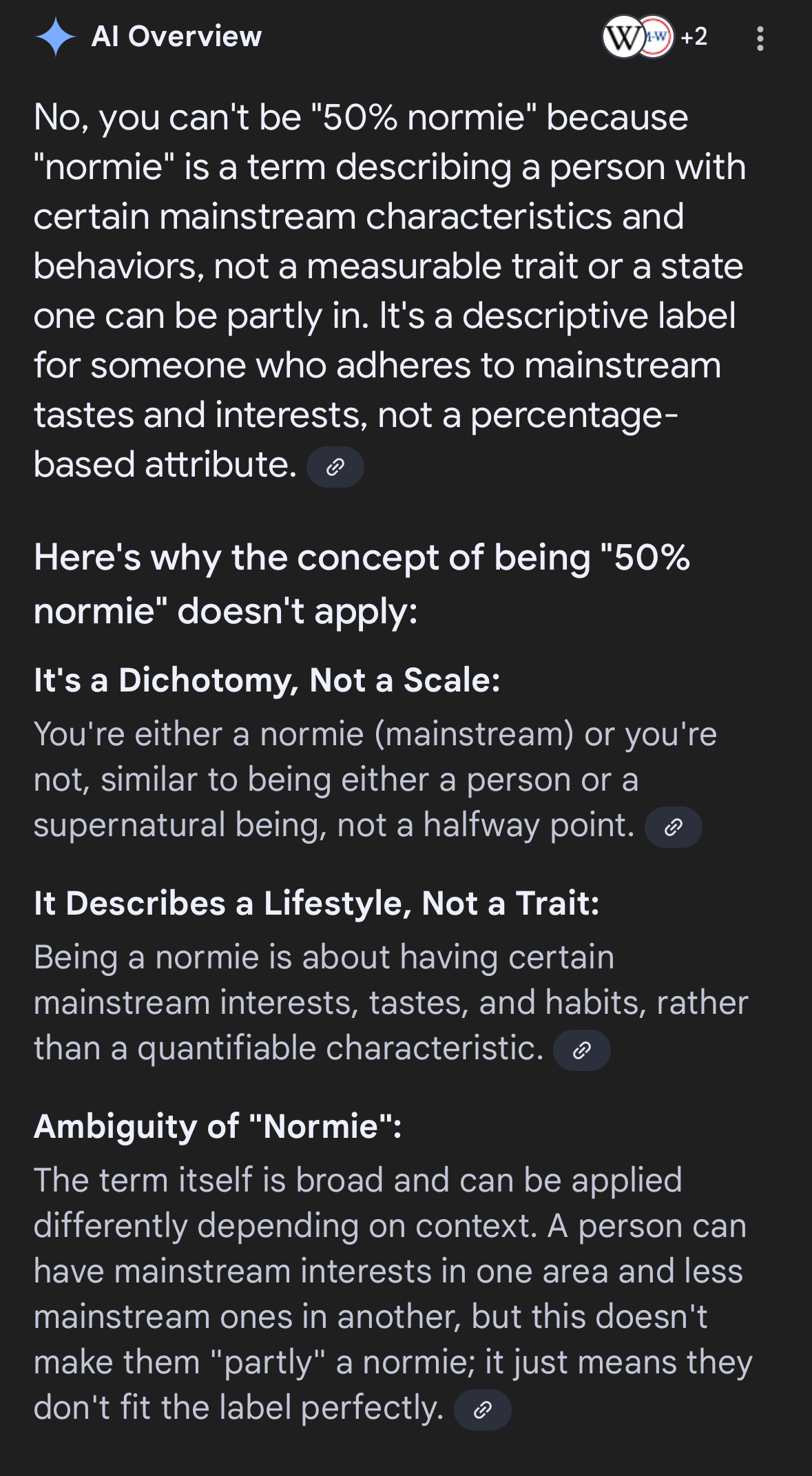Select "It's a Dichotomy, Not a Scale" heading
Image resolution: width=812 pixels, height=1476 pixels.
[267, 680]
